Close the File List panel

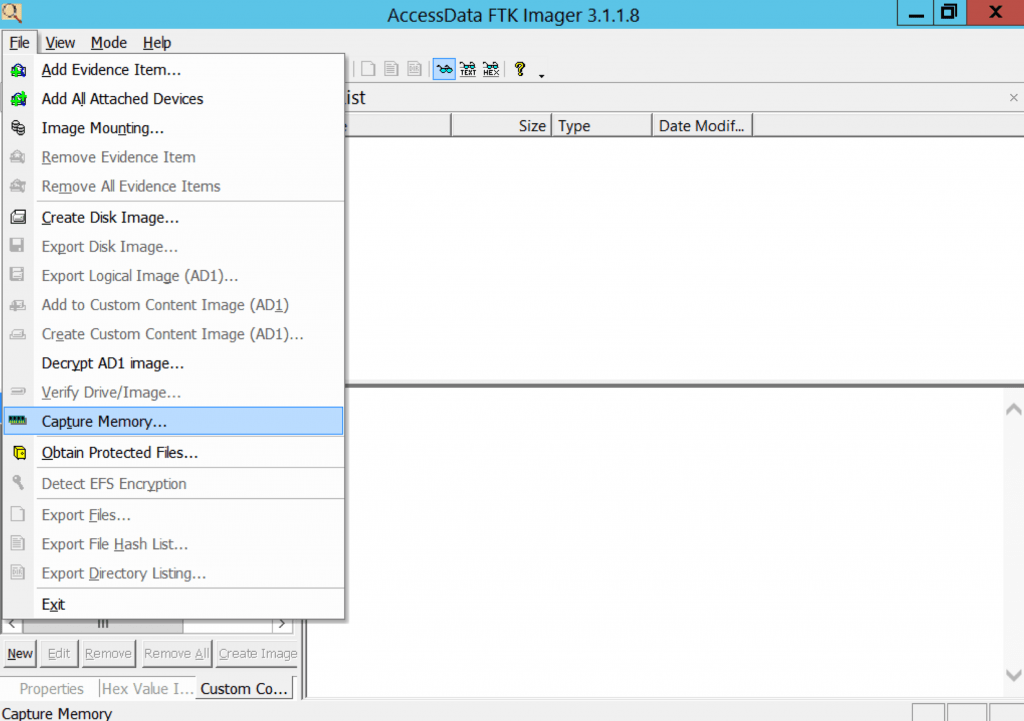(x=1014, y=97)
